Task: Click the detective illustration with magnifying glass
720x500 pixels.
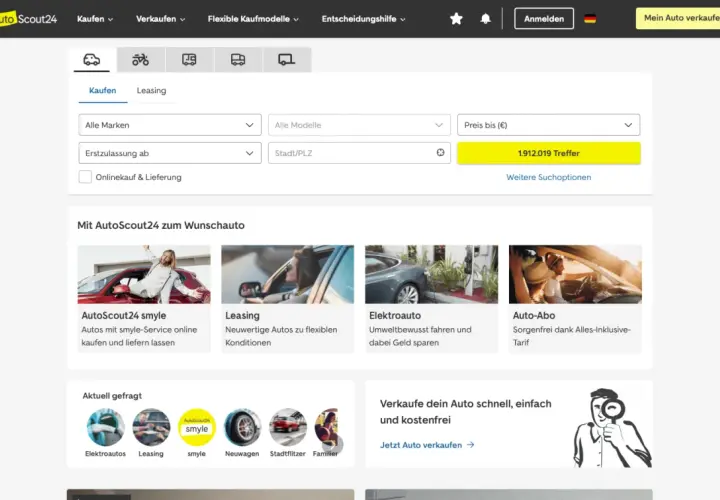Action: tap(612, 428)
